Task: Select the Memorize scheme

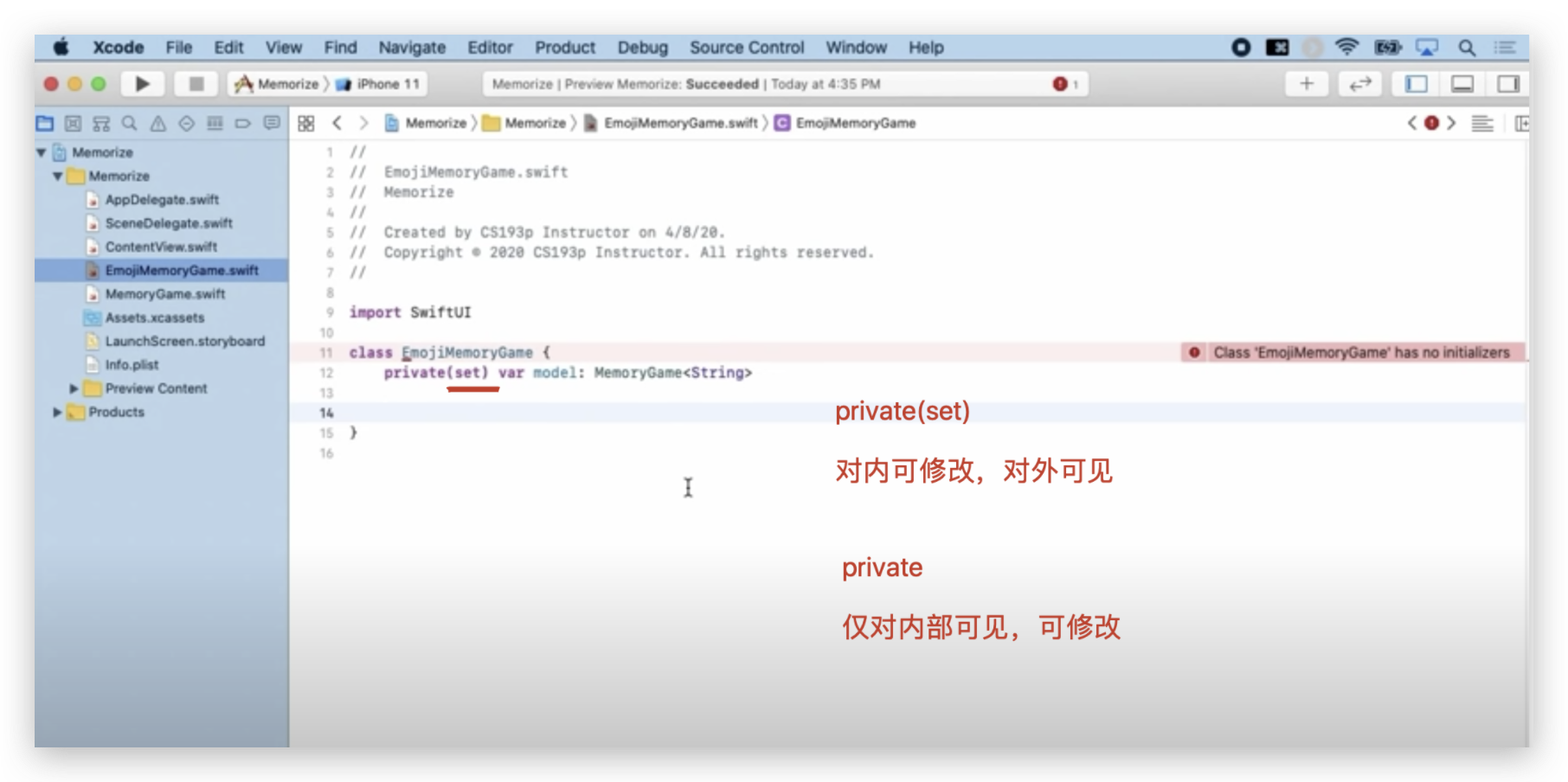Action: point(278,84)
